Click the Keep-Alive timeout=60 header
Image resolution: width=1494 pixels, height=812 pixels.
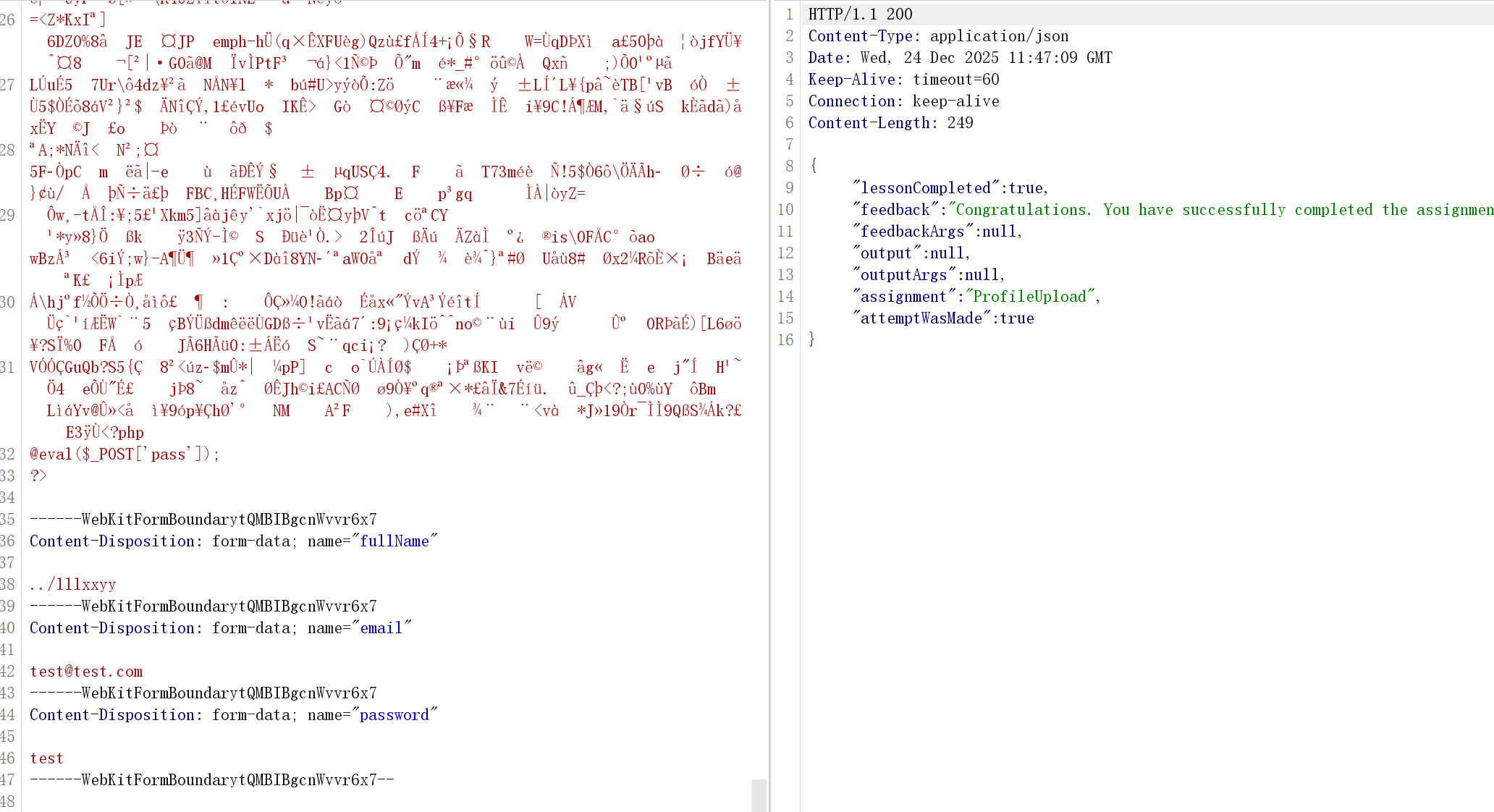click(903, 80)
